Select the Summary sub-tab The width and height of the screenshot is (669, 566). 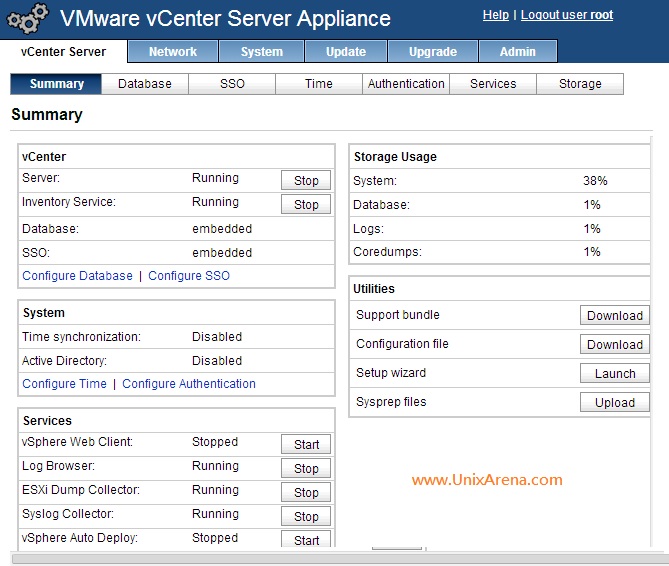pyautogui.click(x=56, y=84)
